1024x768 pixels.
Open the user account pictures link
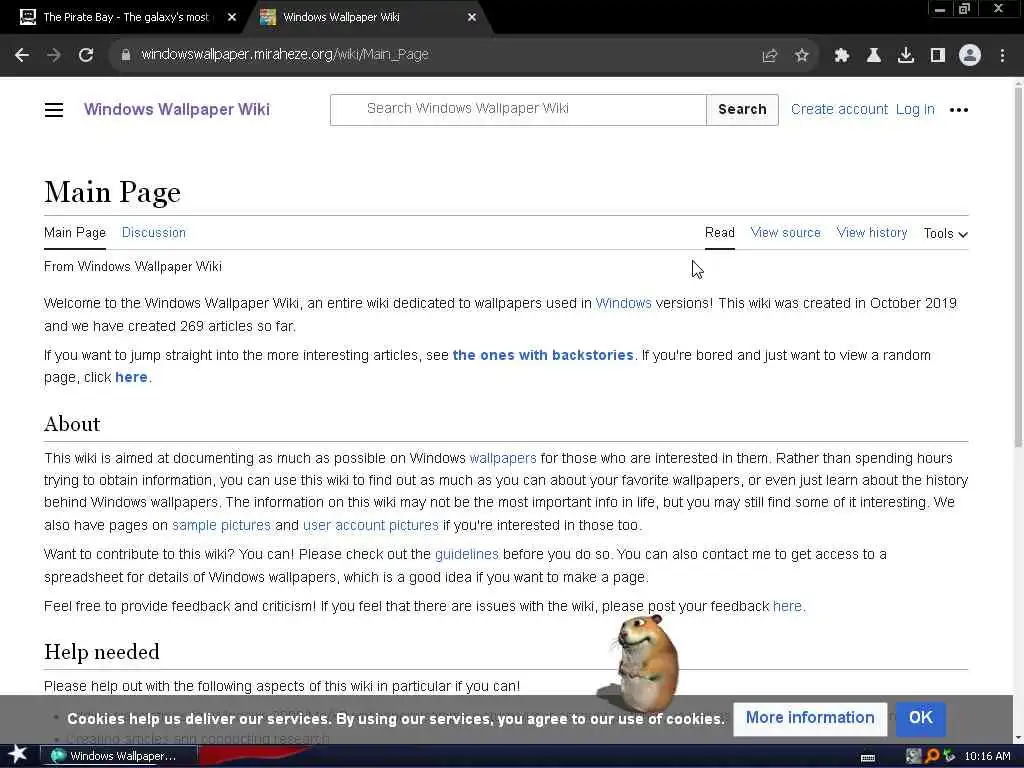click(371, 525)
